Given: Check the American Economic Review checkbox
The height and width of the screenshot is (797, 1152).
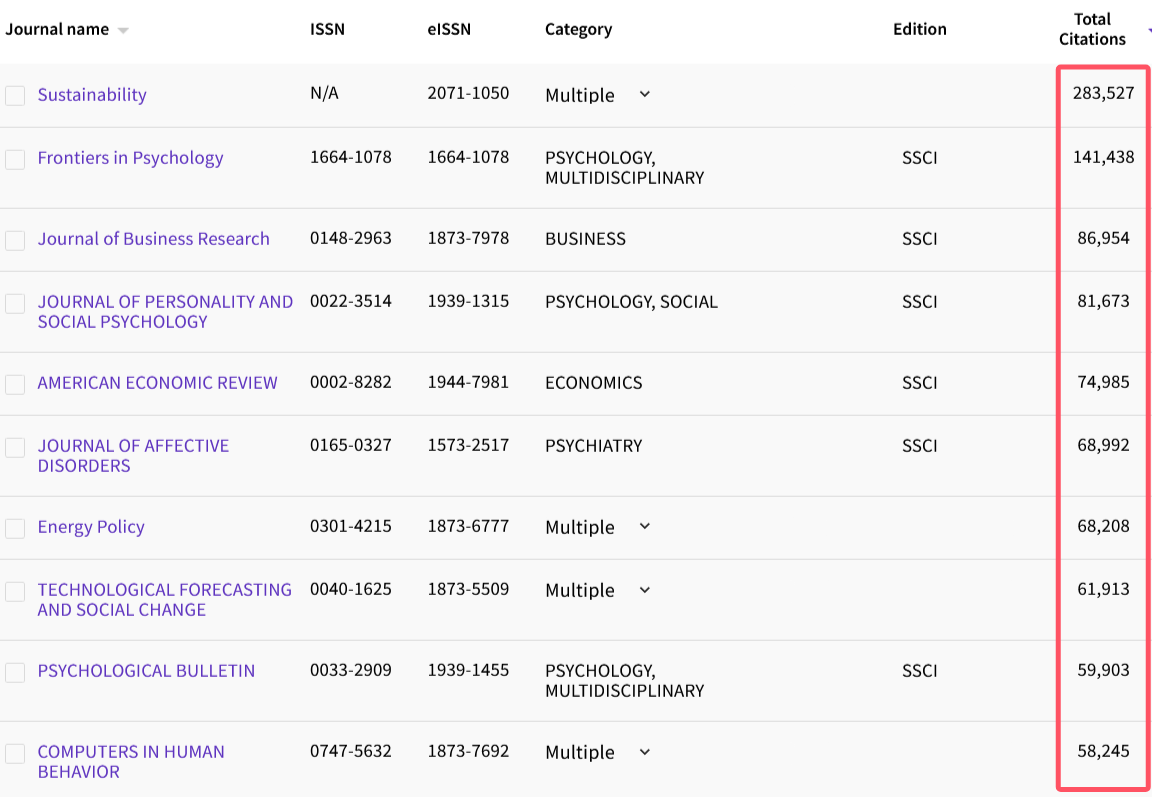Looking at the screenshot, I should point(15,384).
